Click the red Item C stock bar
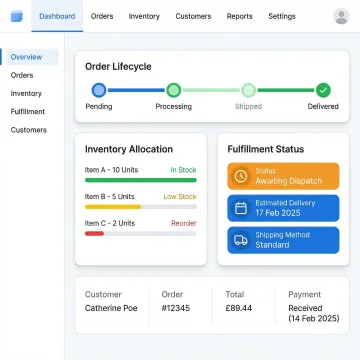360x360 pixels. (x=94, y=233)
